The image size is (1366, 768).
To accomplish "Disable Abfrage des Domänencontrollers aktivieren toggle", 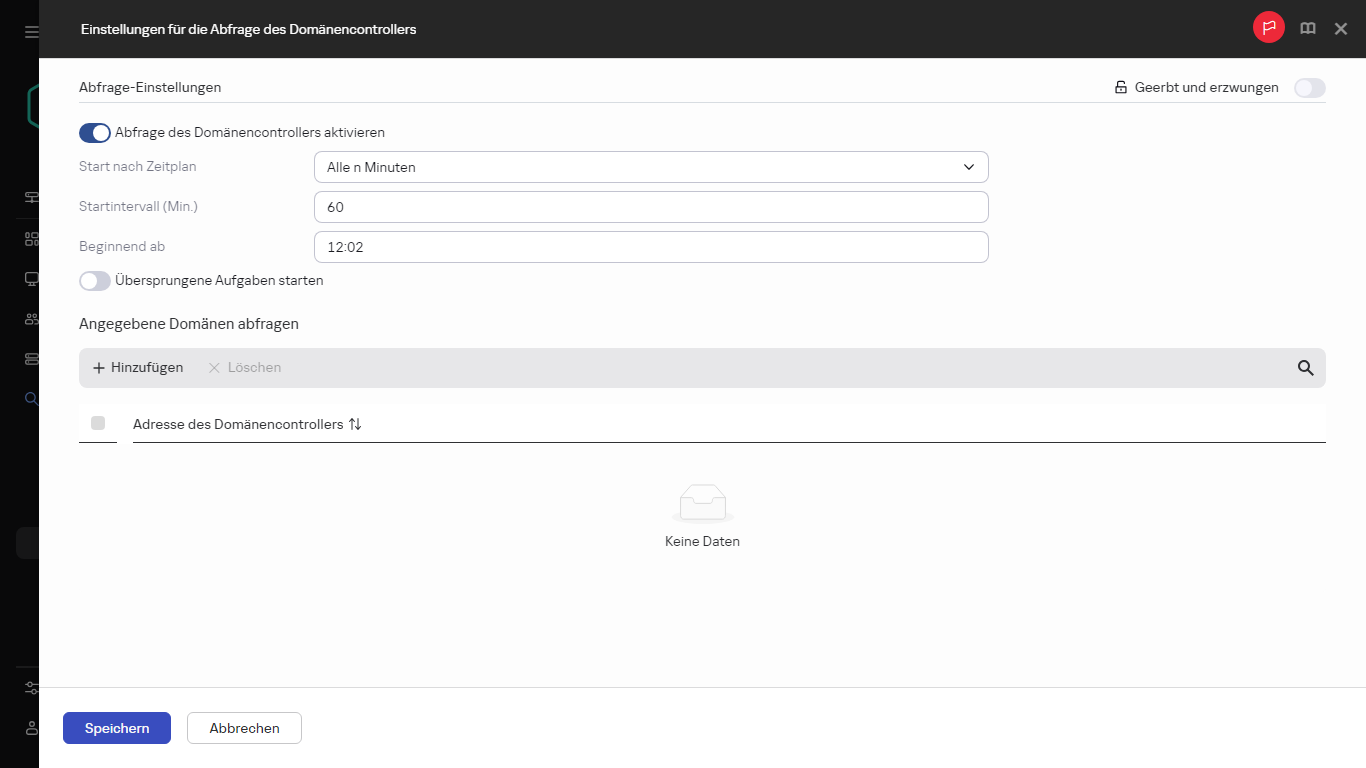I will 95,133.
